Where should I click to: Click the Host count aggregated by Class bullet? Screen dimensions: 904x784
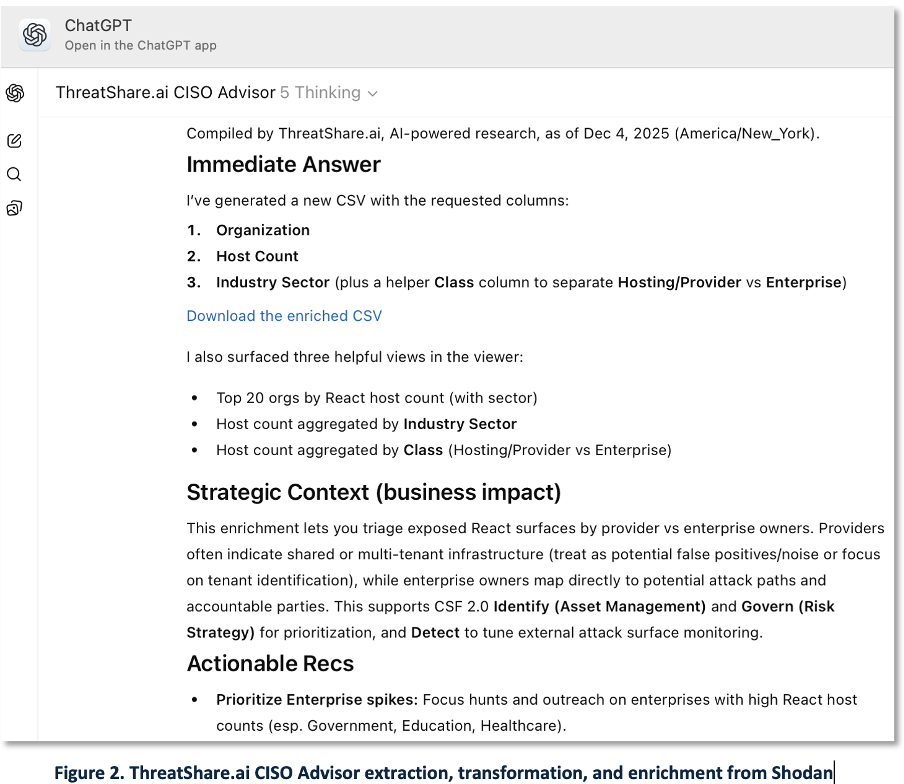[443, 450]
